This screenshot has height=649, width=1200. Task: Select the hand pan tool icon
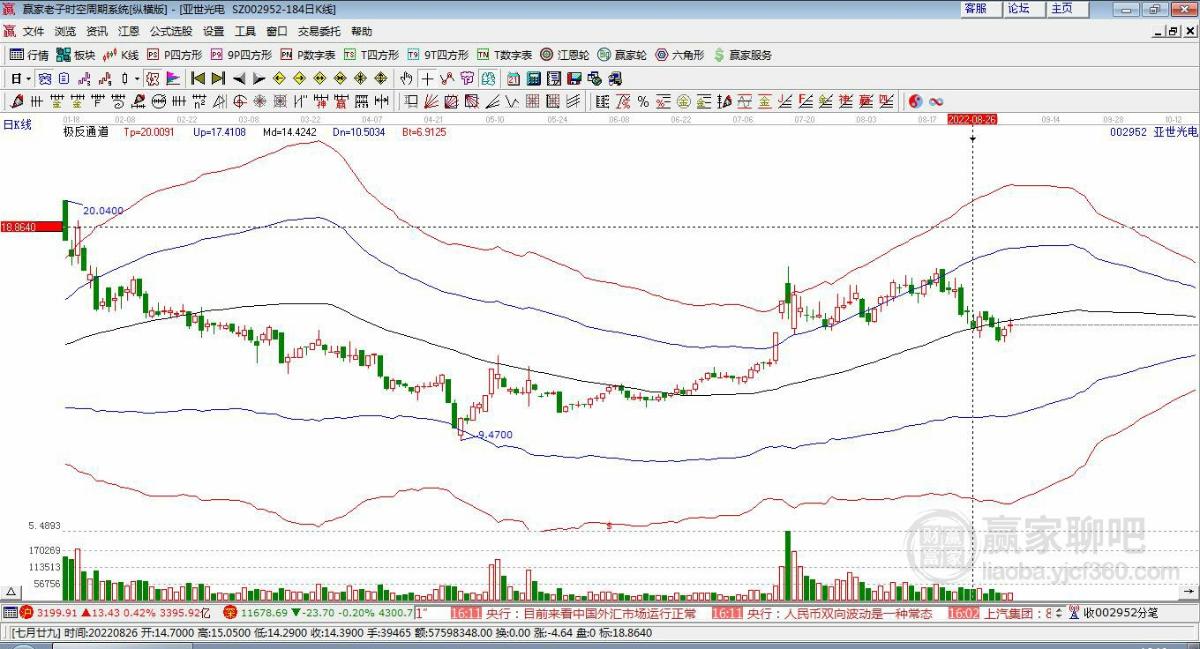pyautogui.click(x=407, y=78)
